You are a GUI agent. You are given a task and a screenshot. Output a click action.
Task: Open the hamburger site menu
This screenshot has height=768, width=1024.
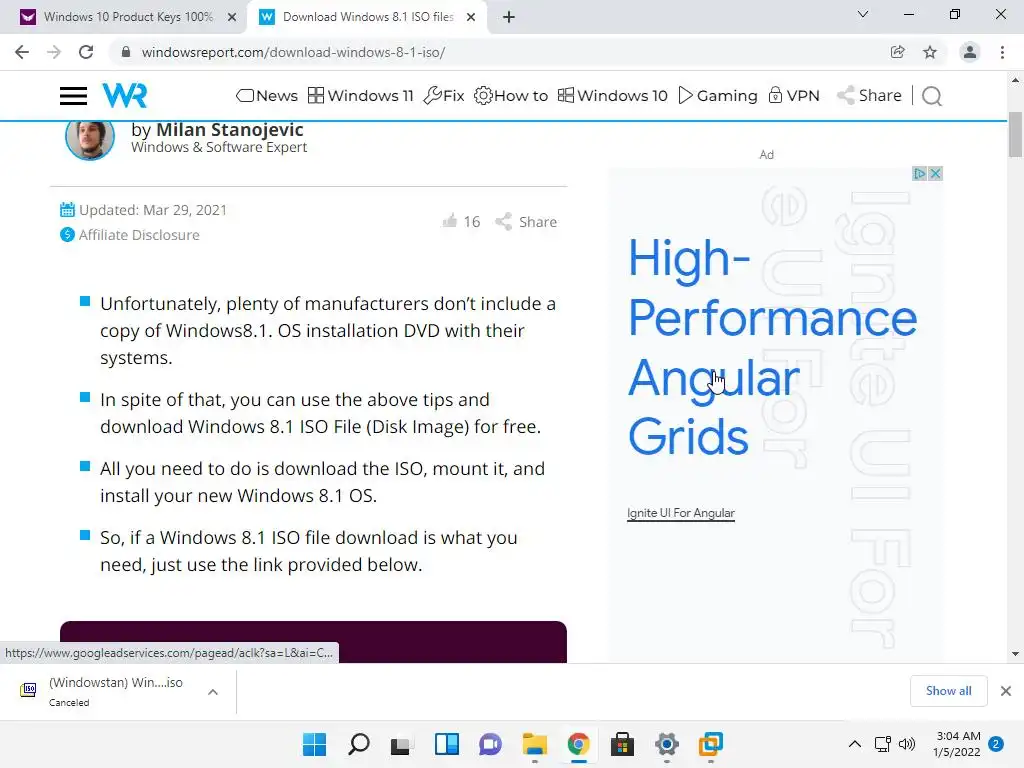point(73,96)
